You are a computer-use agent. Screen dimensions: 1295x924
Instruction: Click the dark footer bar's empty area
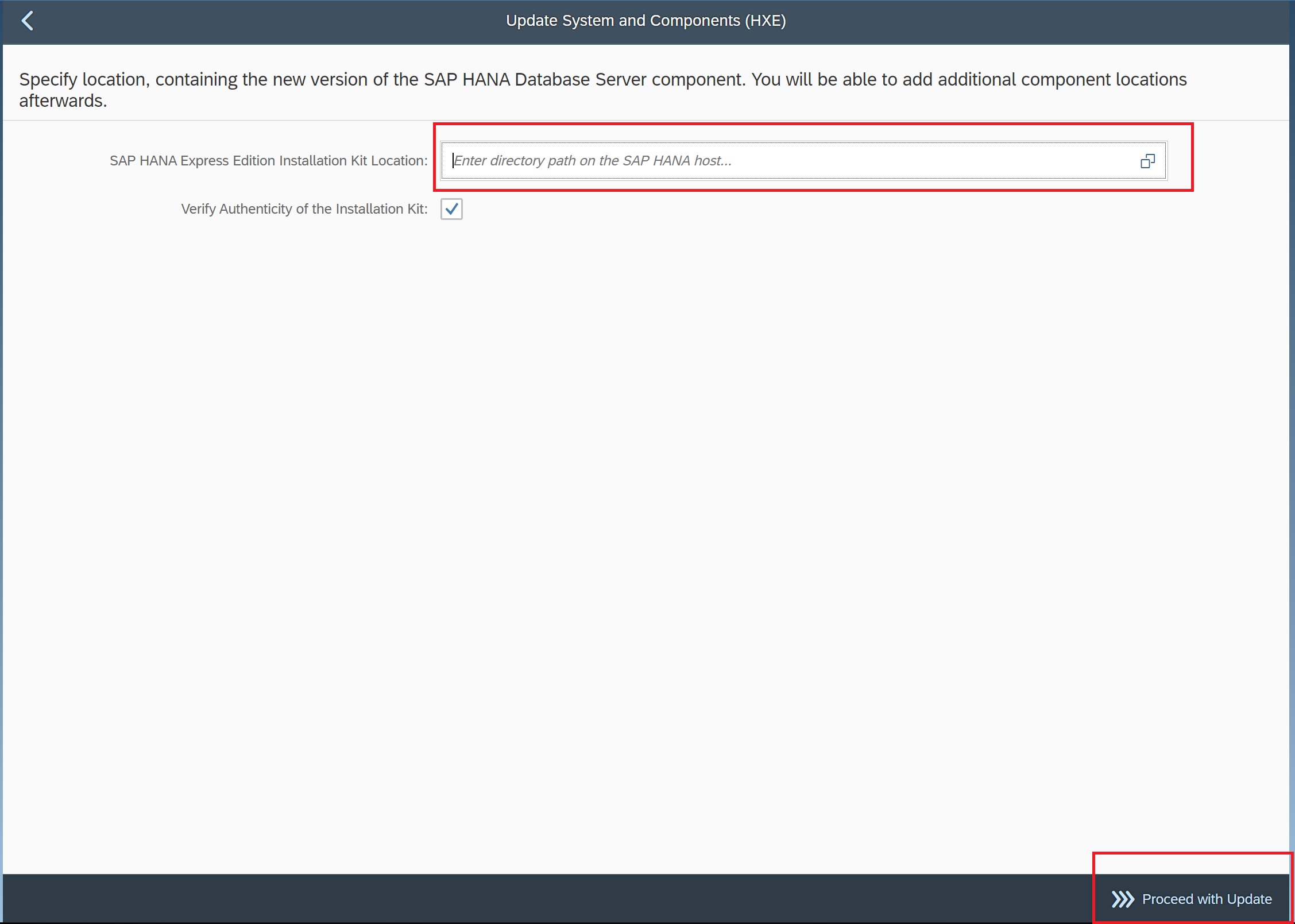click(517, 899)
